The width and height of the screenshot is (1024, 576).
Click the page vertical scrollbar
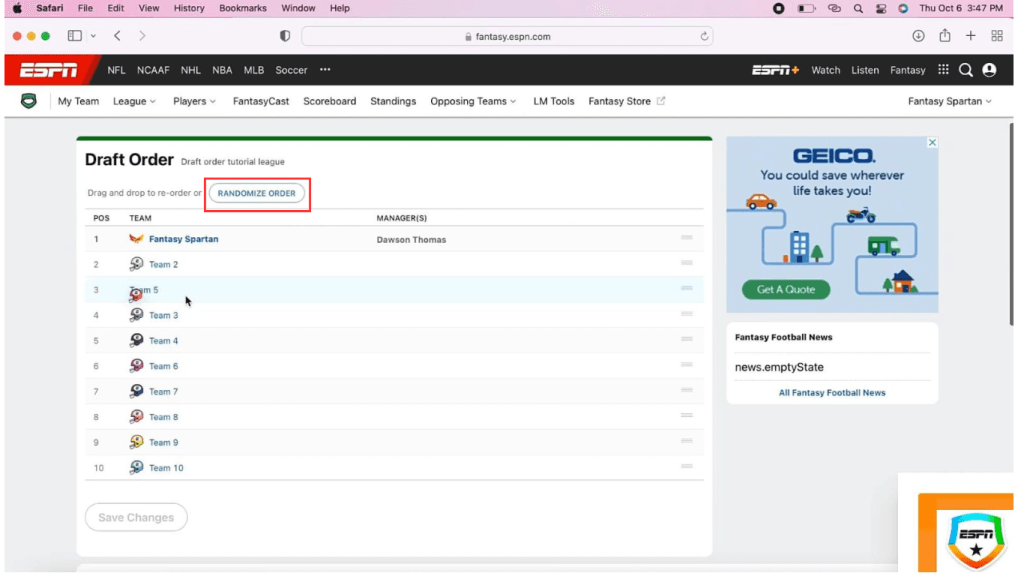1010,225
